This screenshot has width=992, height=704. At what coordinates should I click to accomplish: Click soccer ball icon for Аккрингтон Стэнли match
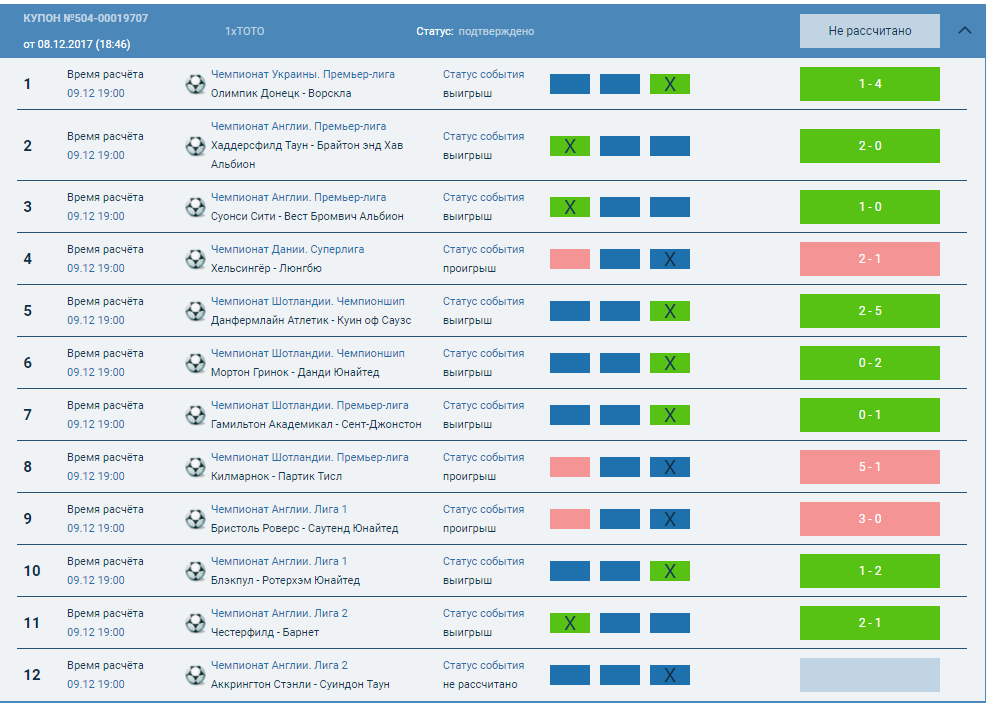[x=195, y=675]
